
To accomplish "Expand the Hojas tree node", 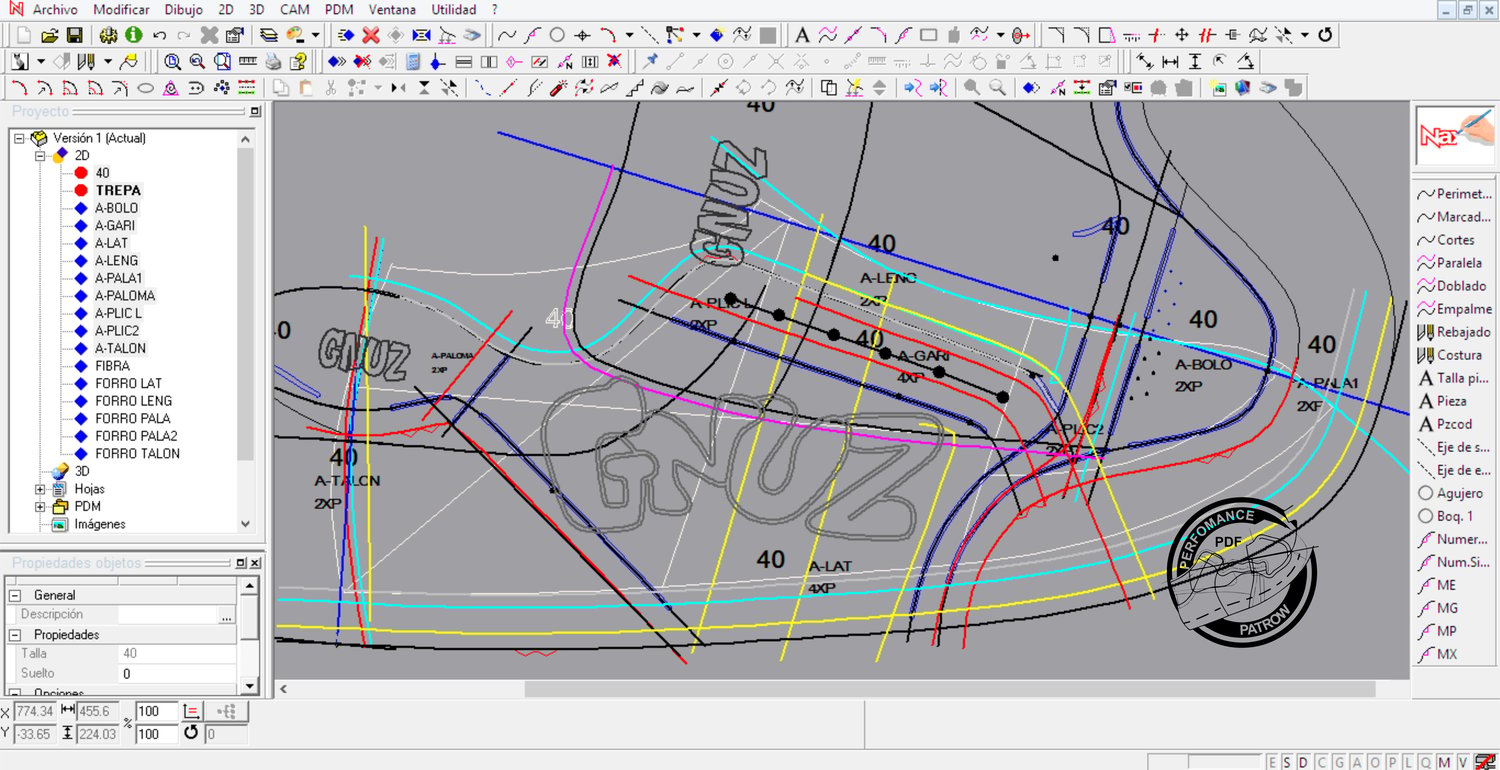I will click(x=40, y=489).
